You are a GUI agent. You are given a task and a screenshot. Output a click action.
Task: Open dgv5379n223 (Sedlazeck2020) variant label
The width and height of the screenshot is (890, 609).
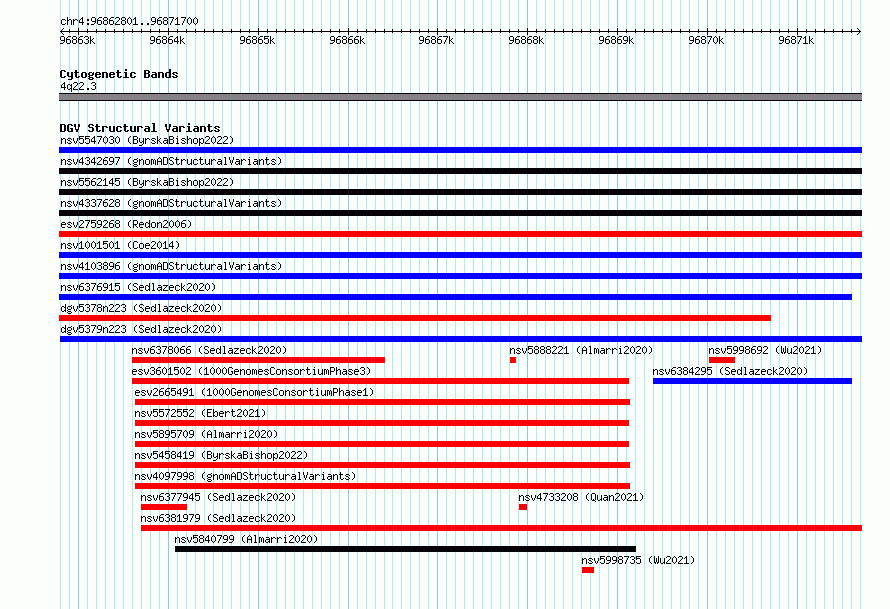point(141,329)
